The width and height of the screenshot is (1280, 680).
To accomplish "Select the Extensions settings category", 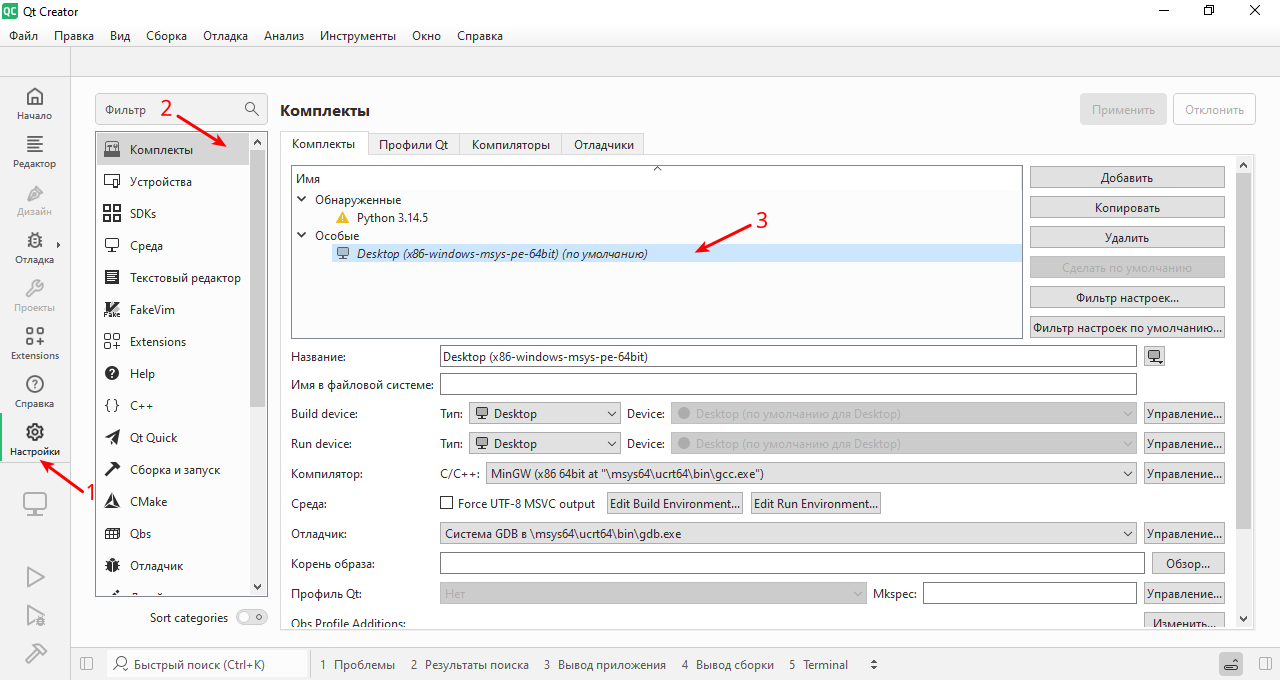I will tap(173, 342).
